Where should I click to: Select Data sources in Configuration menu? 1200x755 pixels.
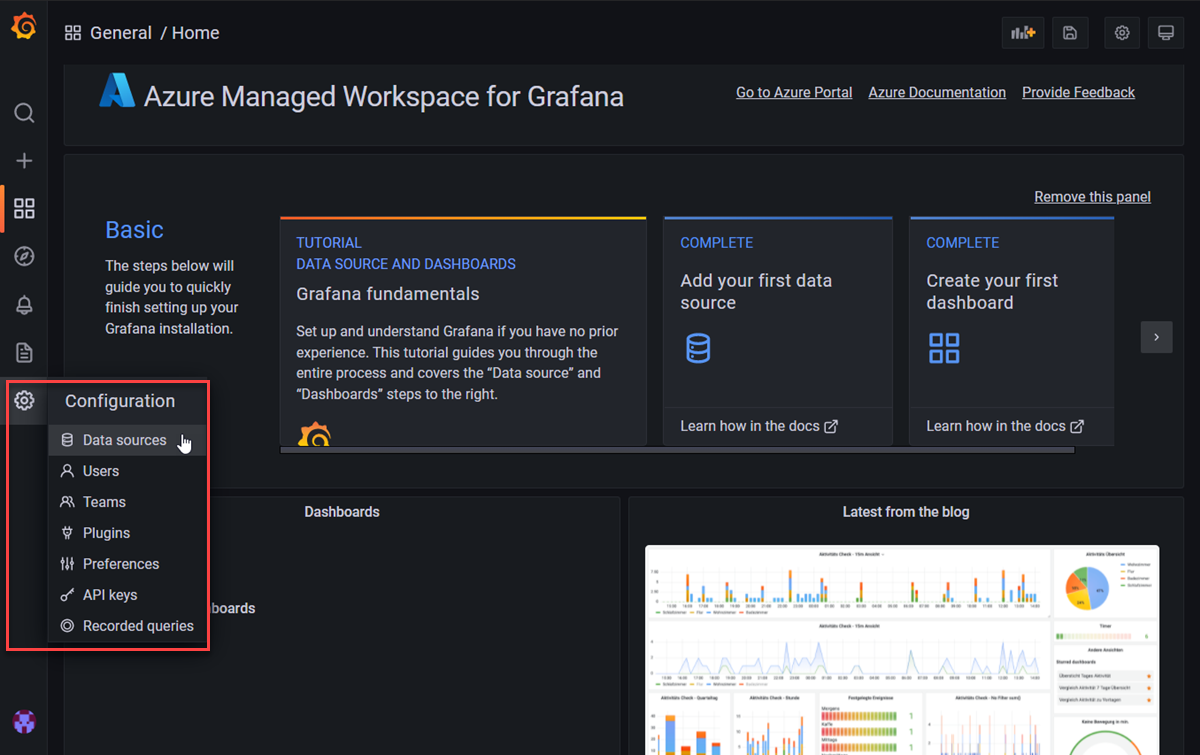click(126, 440)
